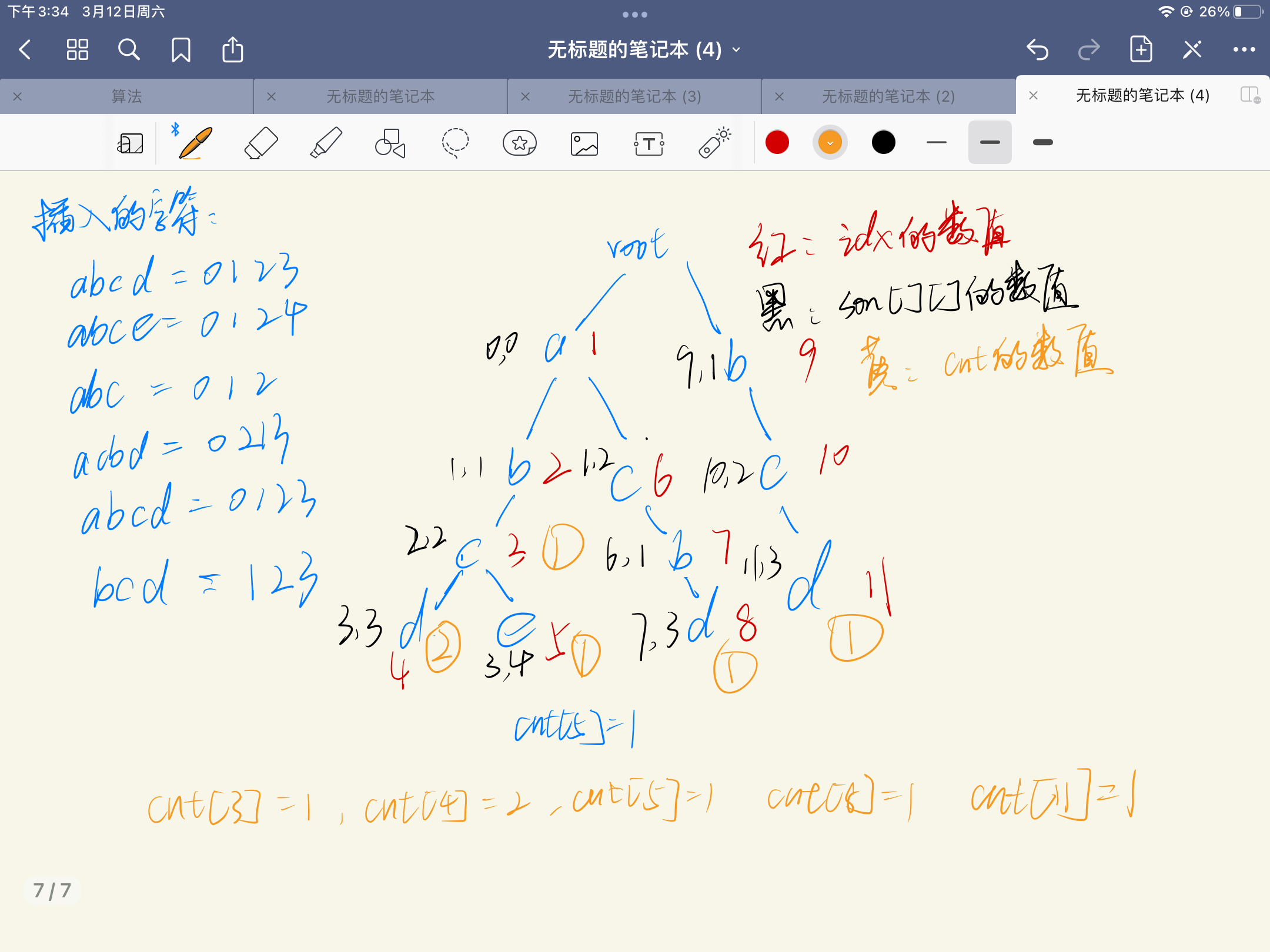This screenshot has width=1270, height=952.
Task: Open the shapes tool
Action: click(390, 142)
